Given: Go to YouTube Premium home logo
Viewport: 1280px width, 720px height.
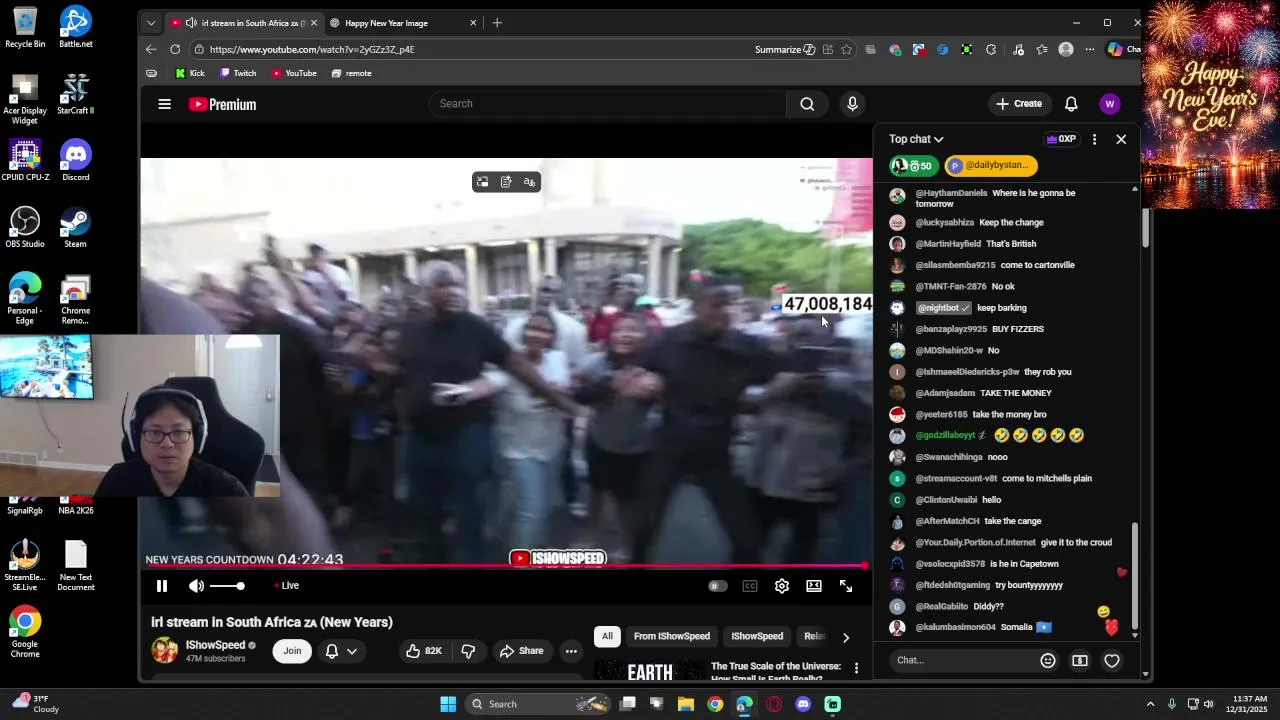Looking at the screenshot, I should [222, 104].
